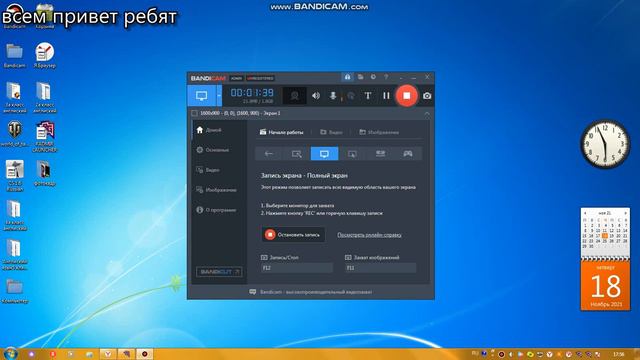
Task: Select the Bandicam folder on desktop
Action: [14, 56]
